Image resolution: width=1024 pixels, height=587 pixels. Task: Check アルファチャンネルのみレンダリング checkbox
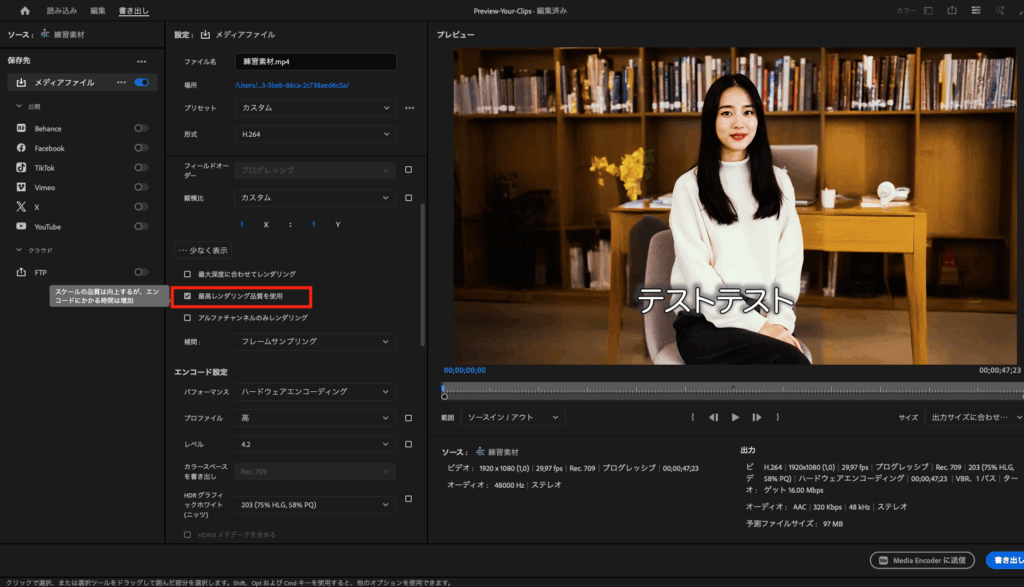pos(187,318)
